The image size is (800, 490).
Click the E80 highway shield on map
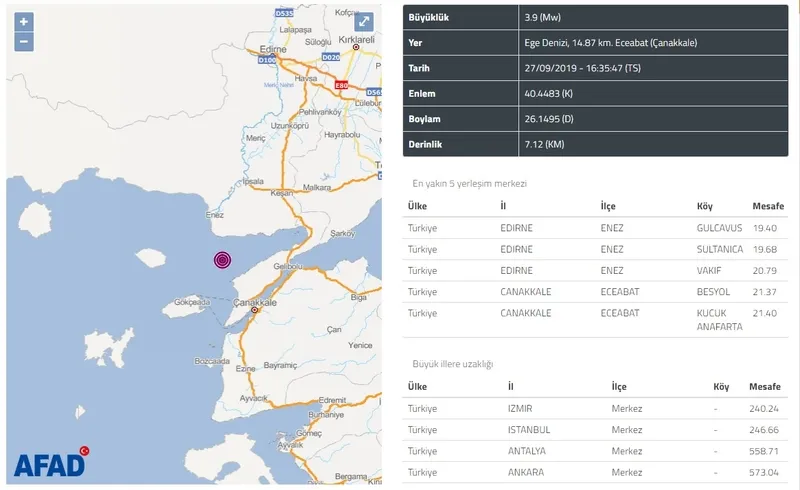tap(341, 85)
